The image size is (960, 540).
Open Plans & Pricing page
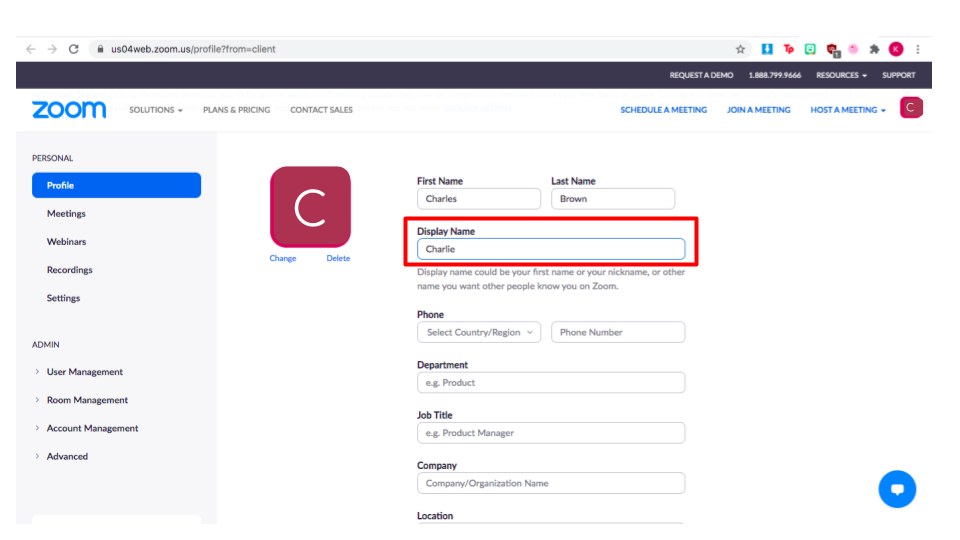(236, 110)
